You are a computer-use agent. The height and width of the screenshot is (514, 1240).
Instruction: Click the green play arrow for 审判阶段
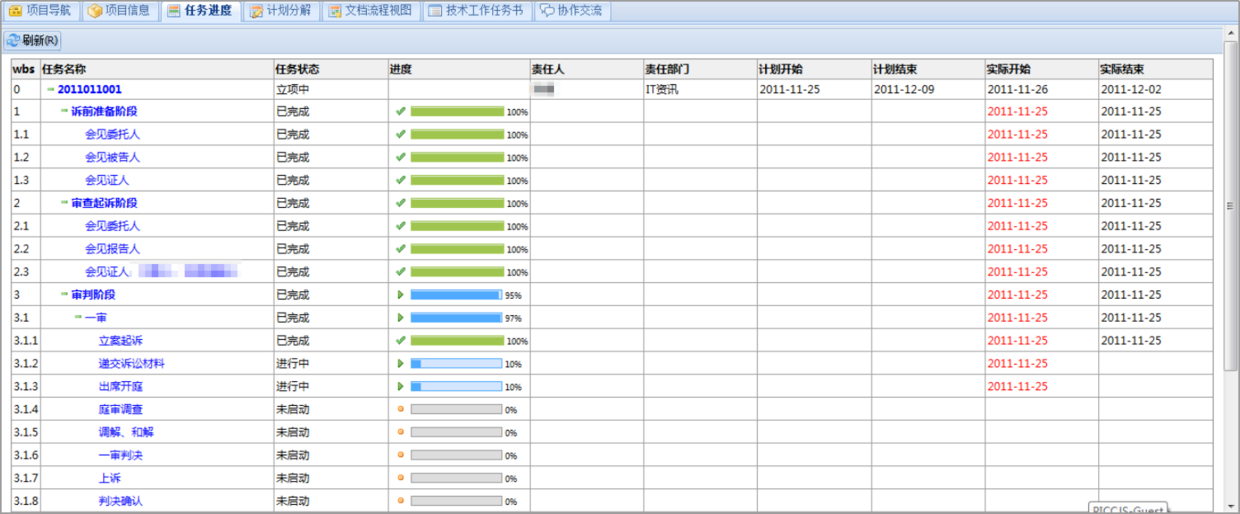pyautogui.click(x=401, y=295)
